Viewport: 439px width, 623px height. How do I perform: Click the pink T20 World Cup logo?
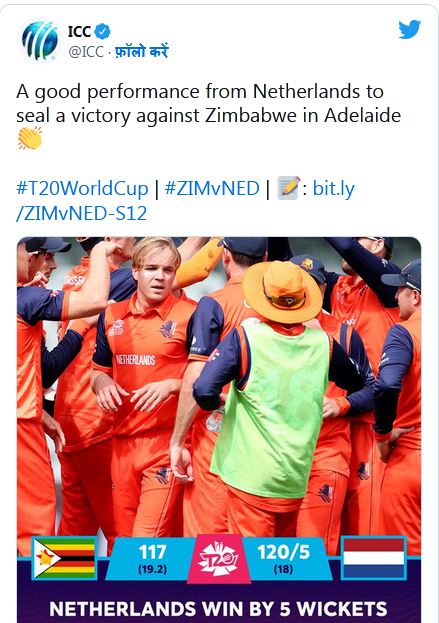pos(219,559)
